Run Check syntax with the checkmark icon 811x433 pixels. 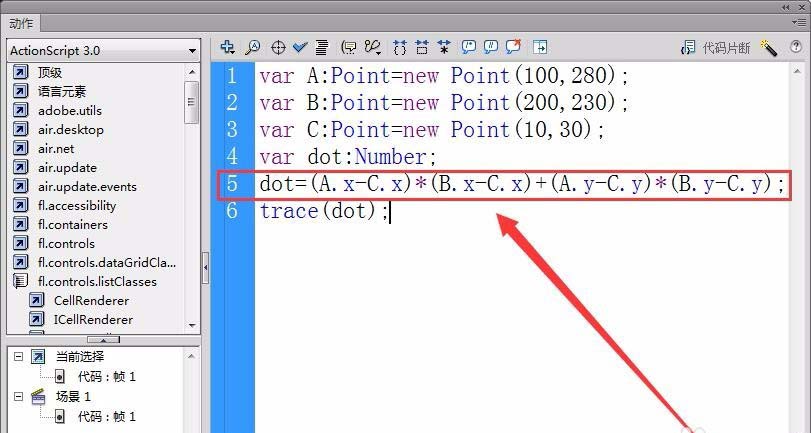tap(300, 48)
